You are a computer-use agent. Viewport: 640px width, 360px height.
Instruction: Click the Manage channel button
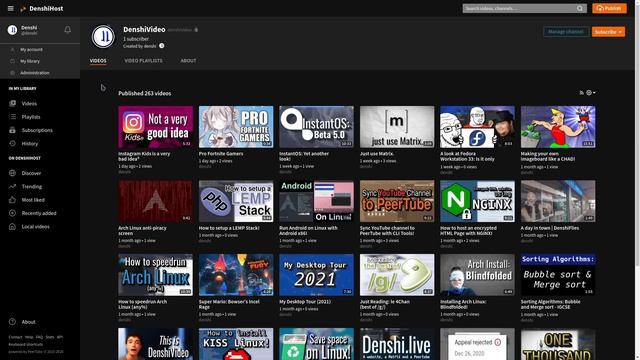pos(566,32)
